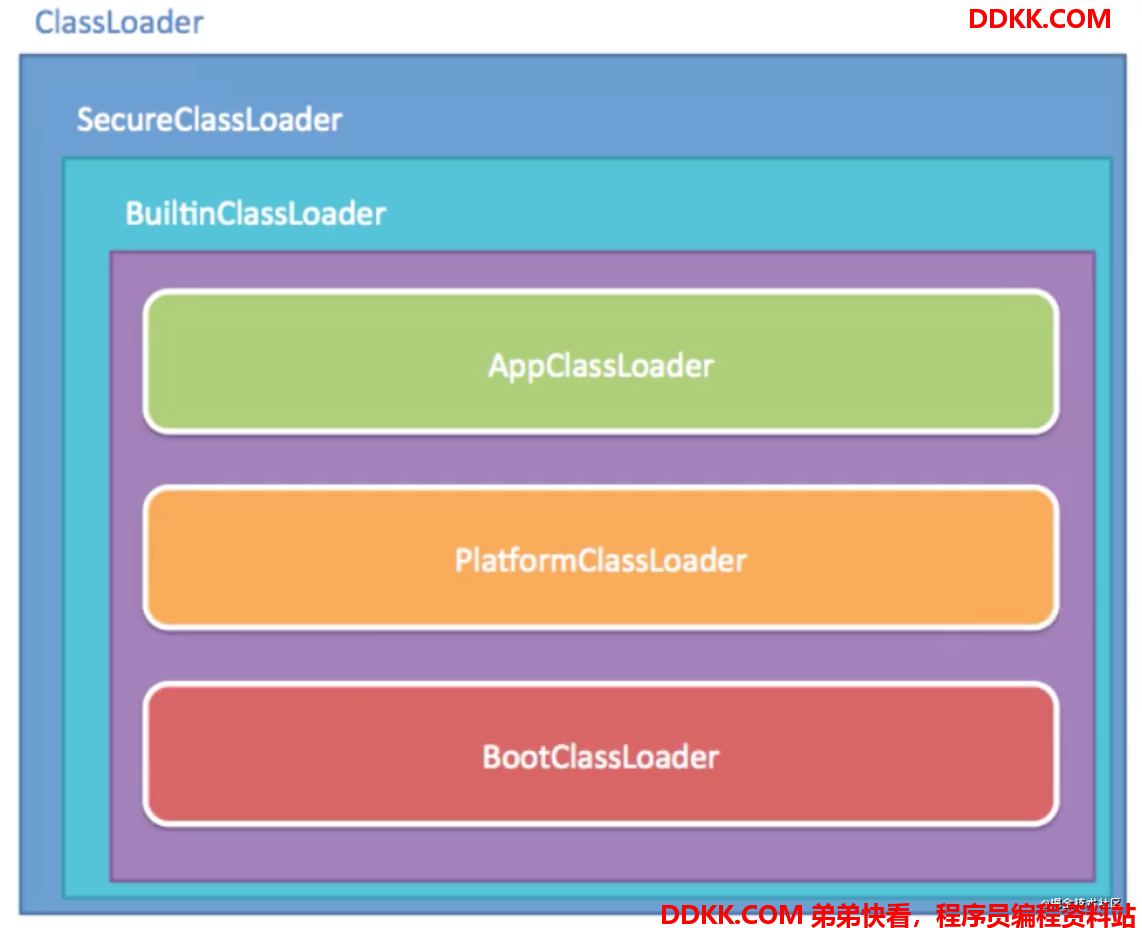Click the orange PlatformClassLoader box
Screen dimensions: 1142x928
[x=601, y=558]
